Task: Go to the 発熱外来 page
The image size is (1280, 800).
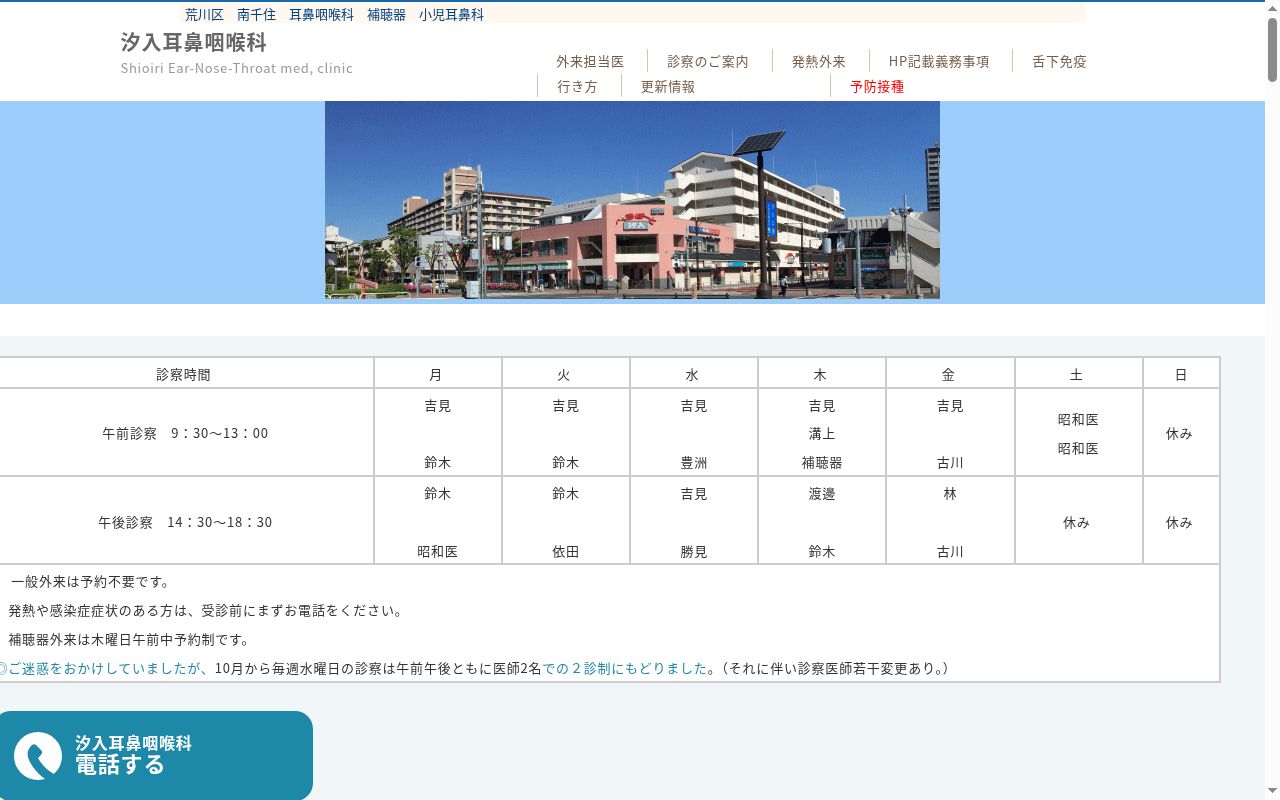Action: (819, 61)
